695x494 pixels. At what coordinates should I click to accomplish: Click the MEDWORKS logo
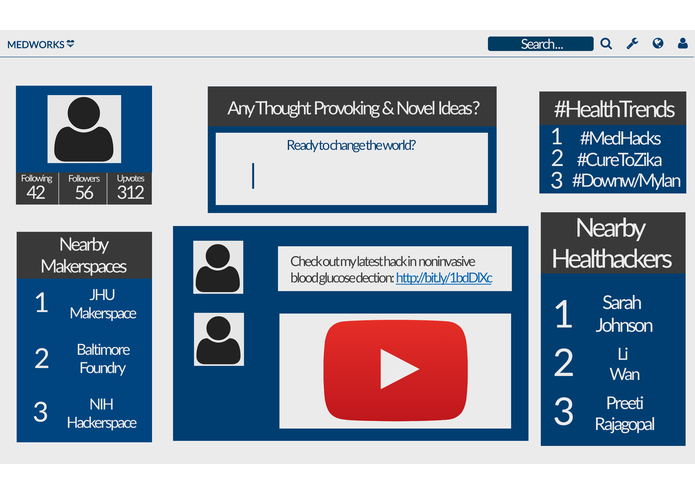pos(40,44)
